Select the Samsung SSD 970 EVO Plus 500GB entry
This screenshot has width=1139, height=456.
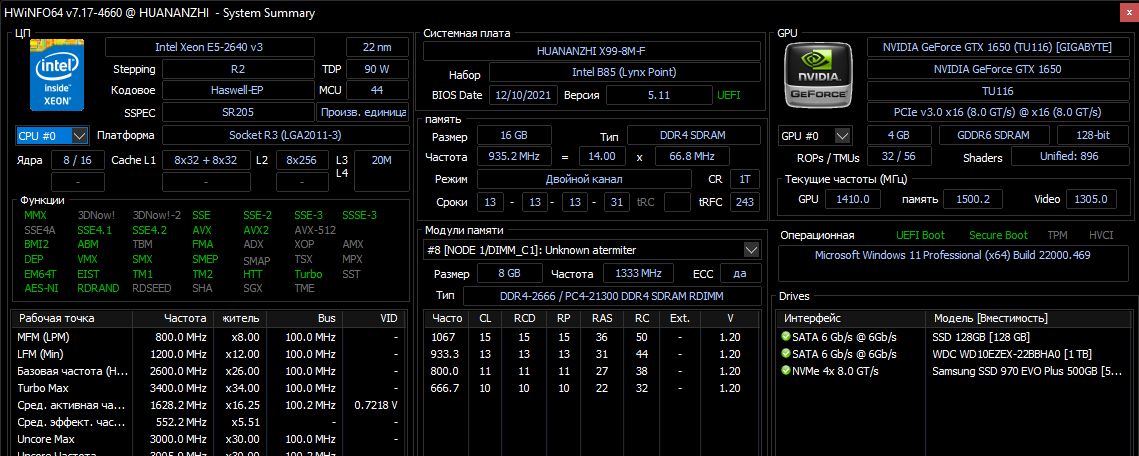(x=1026, y=371)
